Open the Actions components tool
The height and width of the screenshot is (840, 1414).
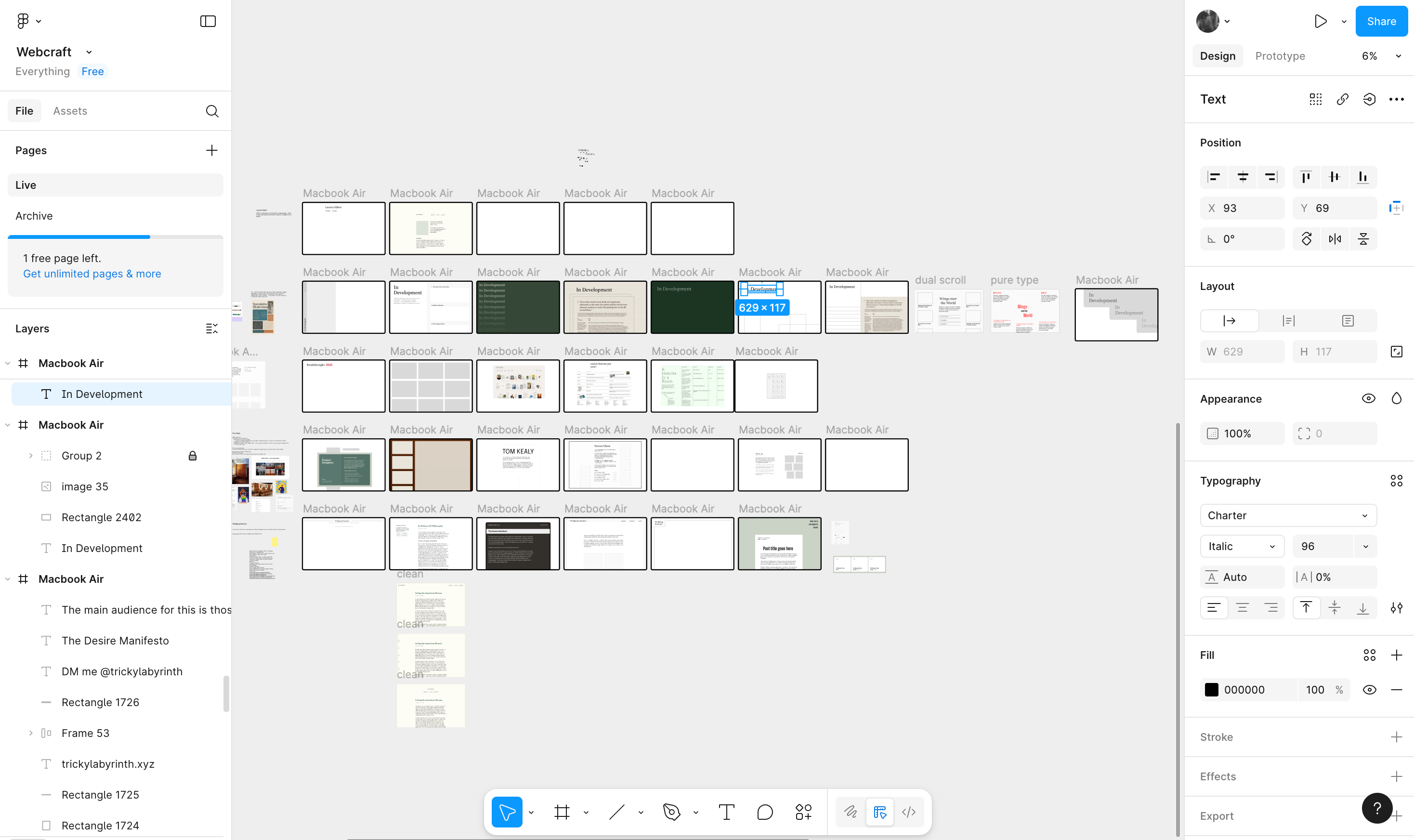pyautogui.click(x=803, y=812)
